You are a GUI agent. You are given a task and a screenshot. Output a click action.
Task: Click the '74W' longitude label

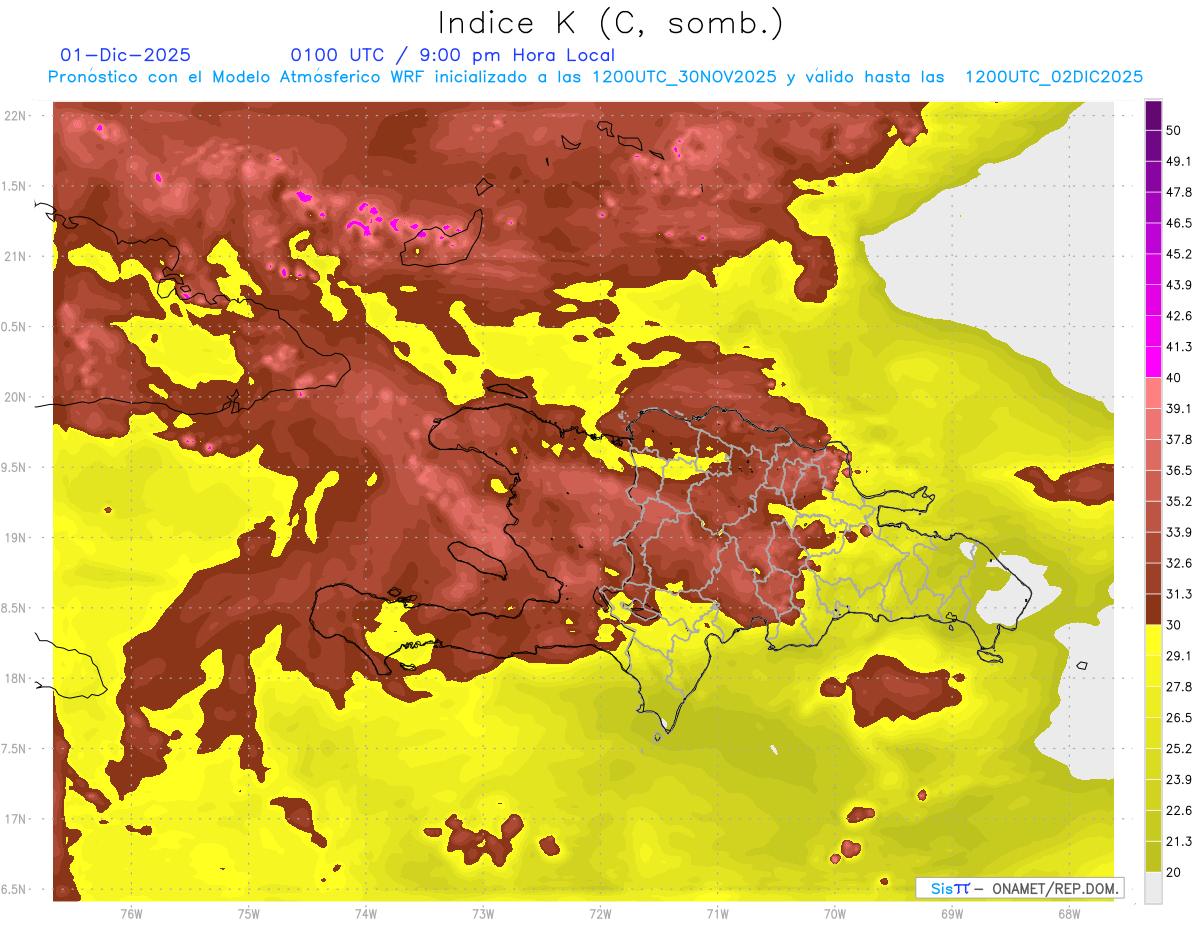pos(366,914)
